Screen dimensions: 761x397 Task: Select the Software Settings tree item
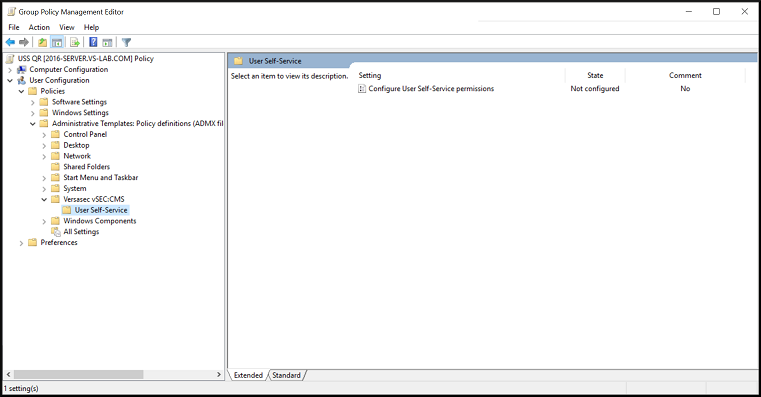[x=79, y=102]
